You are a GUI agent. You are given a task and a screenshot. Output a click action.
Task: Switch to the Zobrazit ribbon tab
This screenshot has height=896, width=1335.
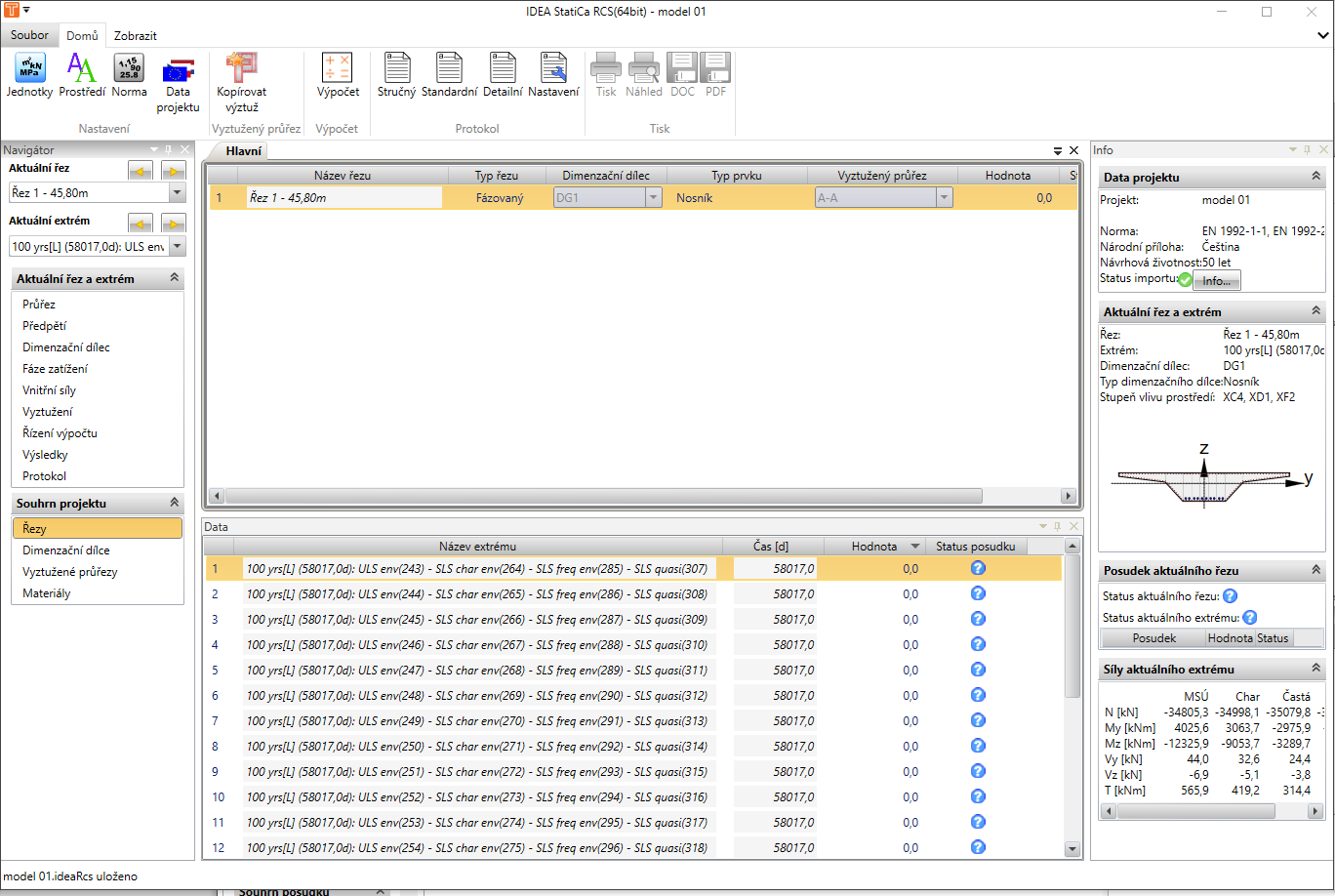(x=135, y=36)
